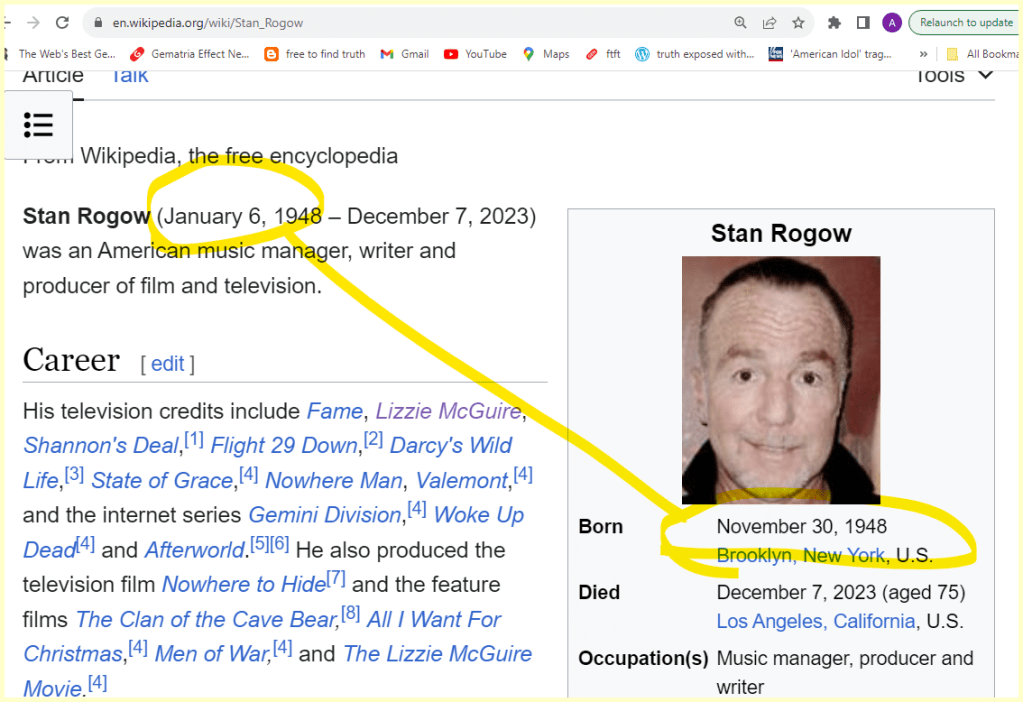Switch to the Talk tab

coord(129,76)
